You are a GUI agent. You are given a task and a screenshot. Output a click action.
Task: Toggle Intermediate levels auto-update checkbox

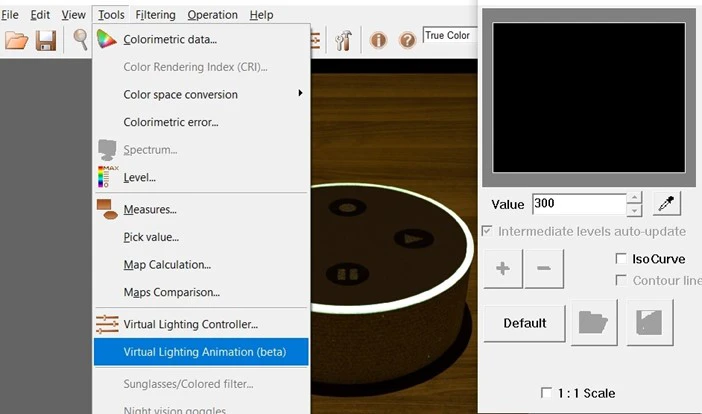(x=487, y=231)
